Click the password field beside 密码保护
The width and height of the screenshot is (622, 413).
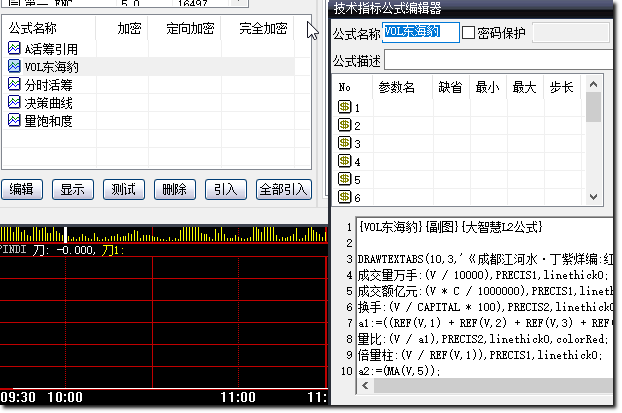570,33
